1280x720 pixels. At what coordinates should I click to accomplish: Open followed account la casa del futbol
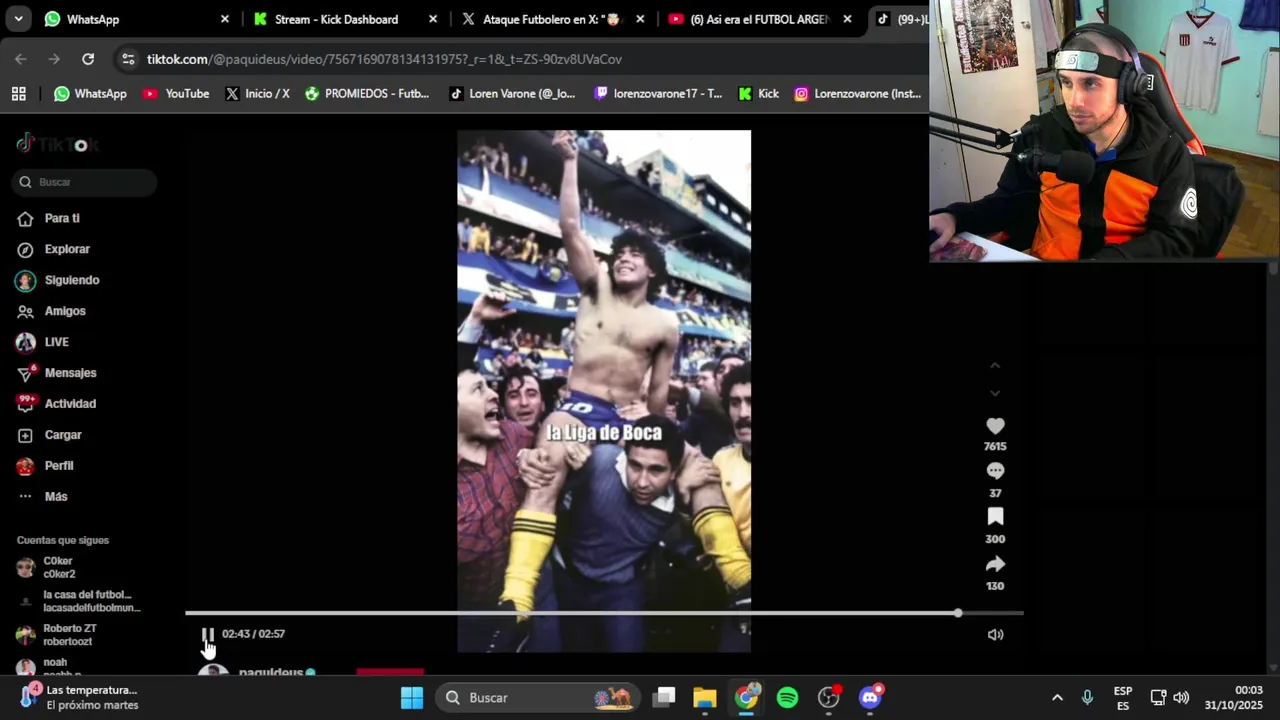(x=90, y=601)
